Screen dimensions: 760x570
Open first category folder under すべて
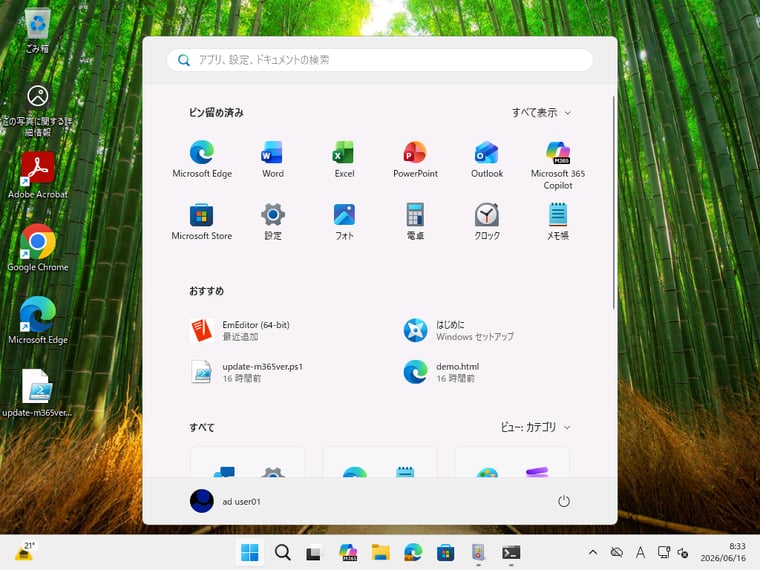pos(248,463)
